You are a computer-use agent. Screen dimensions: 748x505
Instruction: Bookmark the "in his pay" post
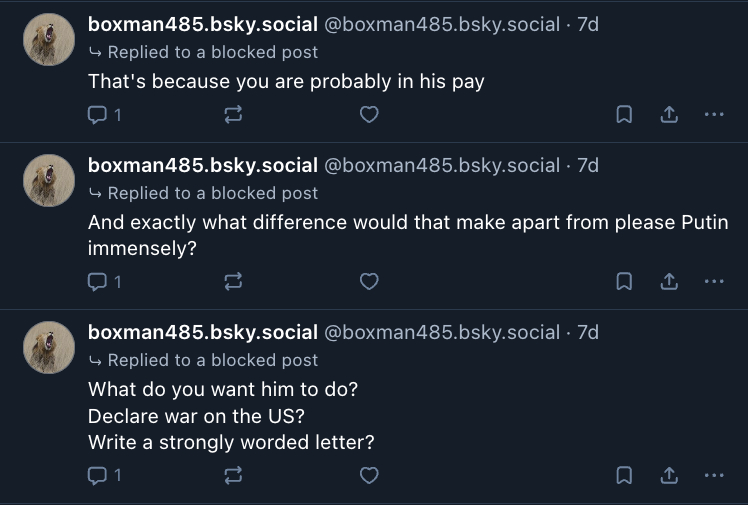pyautogui.click(x=623, y=115)
